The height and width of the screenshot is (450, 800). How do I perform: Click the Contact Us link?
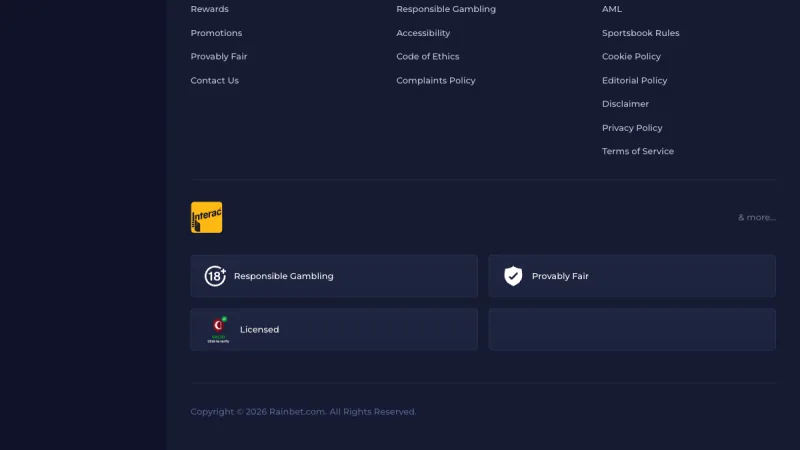pos(214,80)
